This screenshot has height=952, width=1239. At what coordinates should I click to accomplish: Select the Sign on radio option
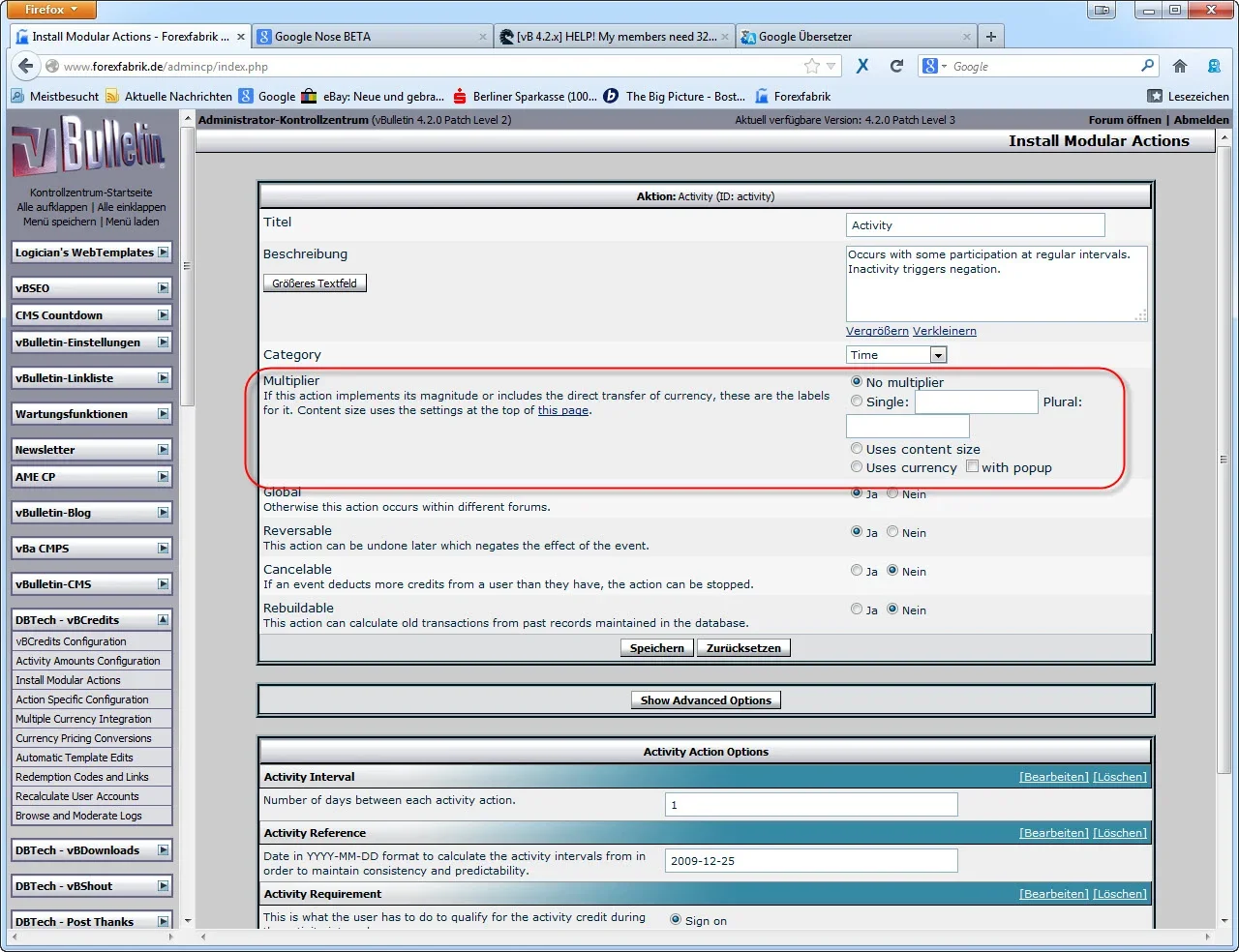pos(676,920)
